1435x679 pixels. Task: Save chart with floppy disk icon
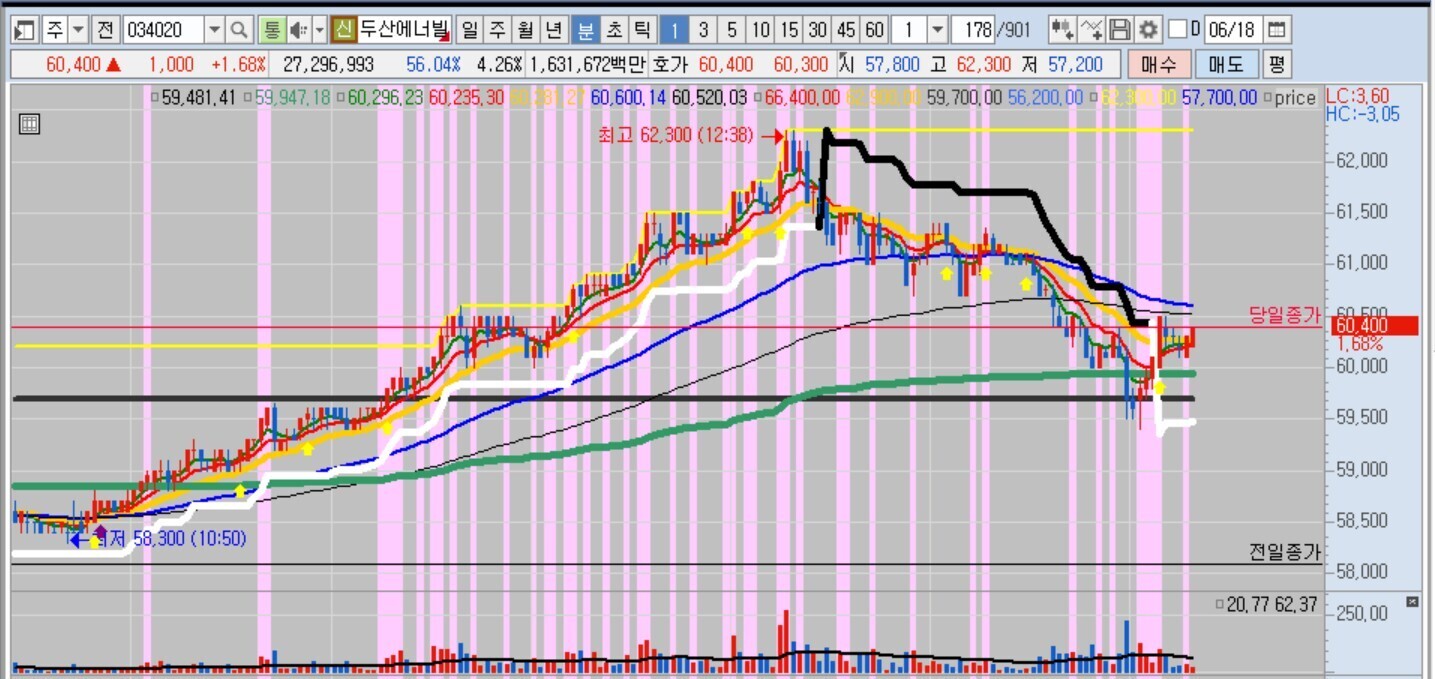pyautogui.click(x=1121, y=29)
